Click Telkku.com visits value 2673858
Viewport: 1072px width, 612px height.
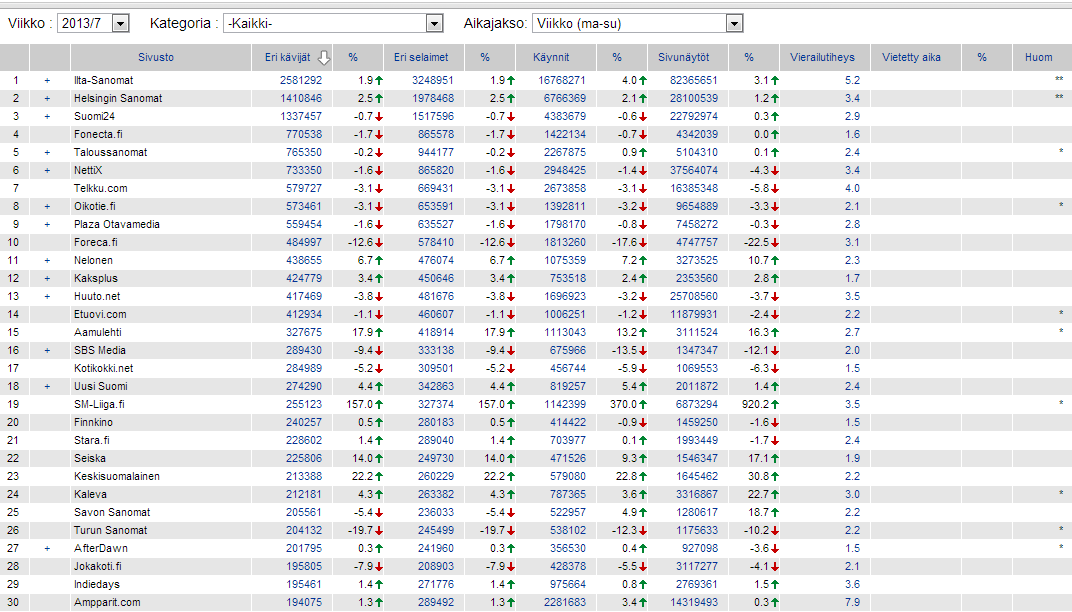(565, 189)
